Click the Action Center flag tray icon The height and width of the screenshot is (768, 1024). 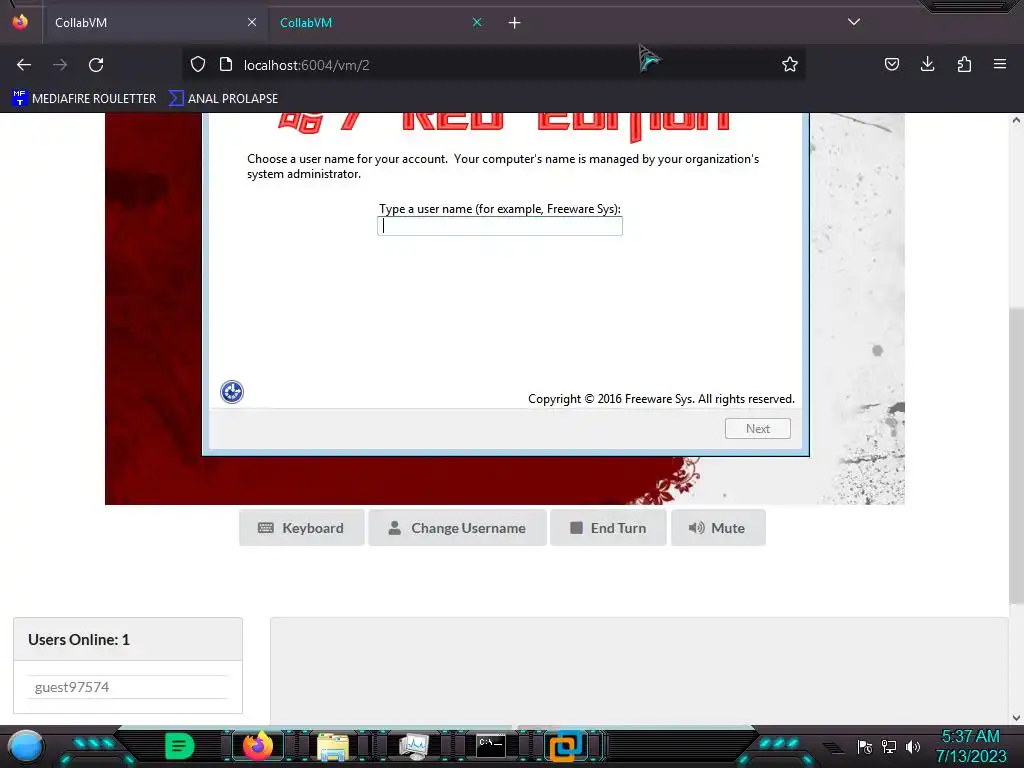865,746
